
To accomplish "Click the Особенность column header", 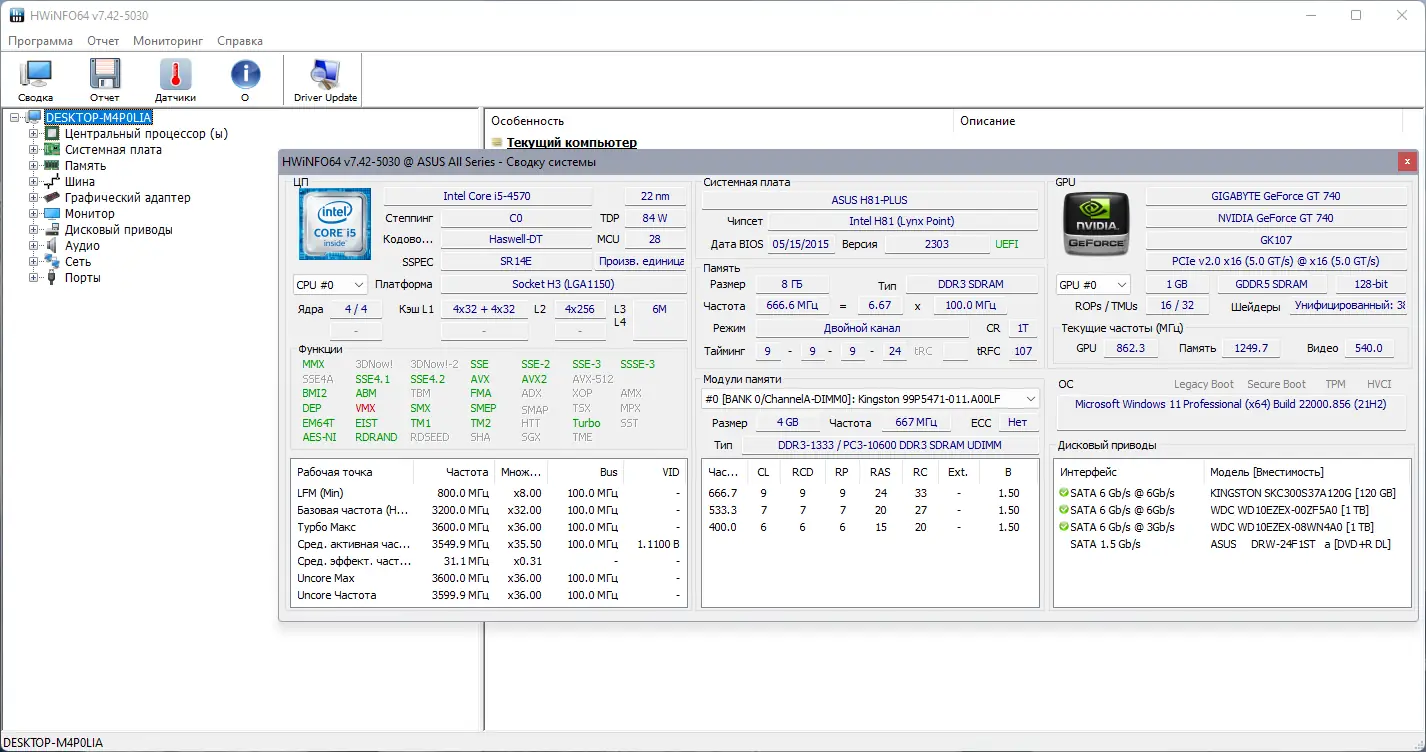I will pyautogui.click(x=719, y=121).
